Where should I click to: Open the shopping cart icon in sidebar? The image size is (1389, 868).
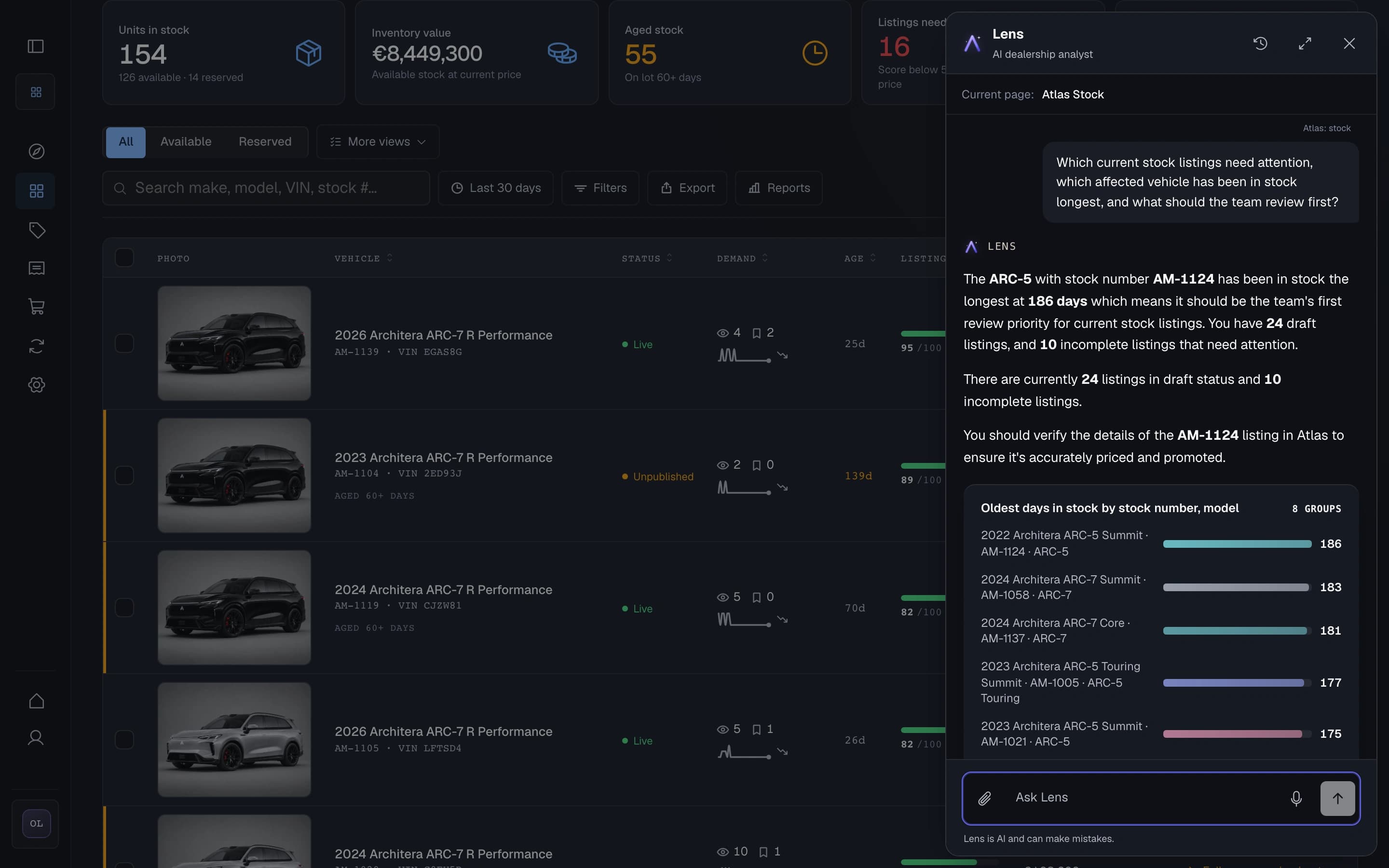point(36,307)
